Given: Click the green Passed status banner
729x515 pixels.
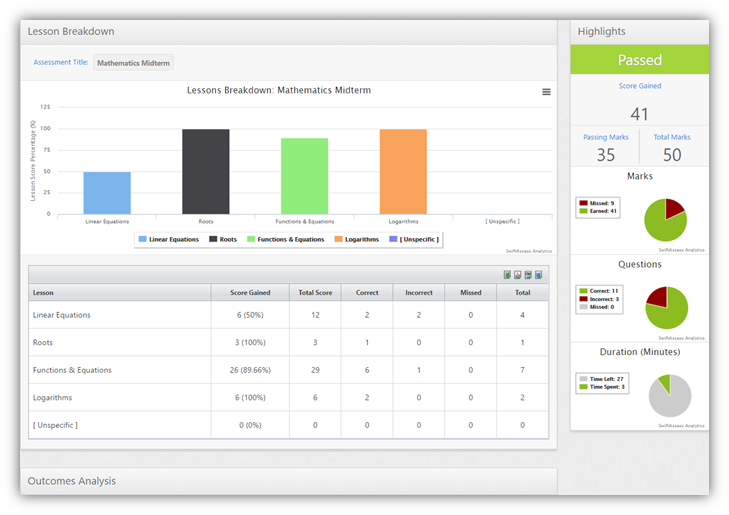Looking at the screenshot, I should pos(639,60).
